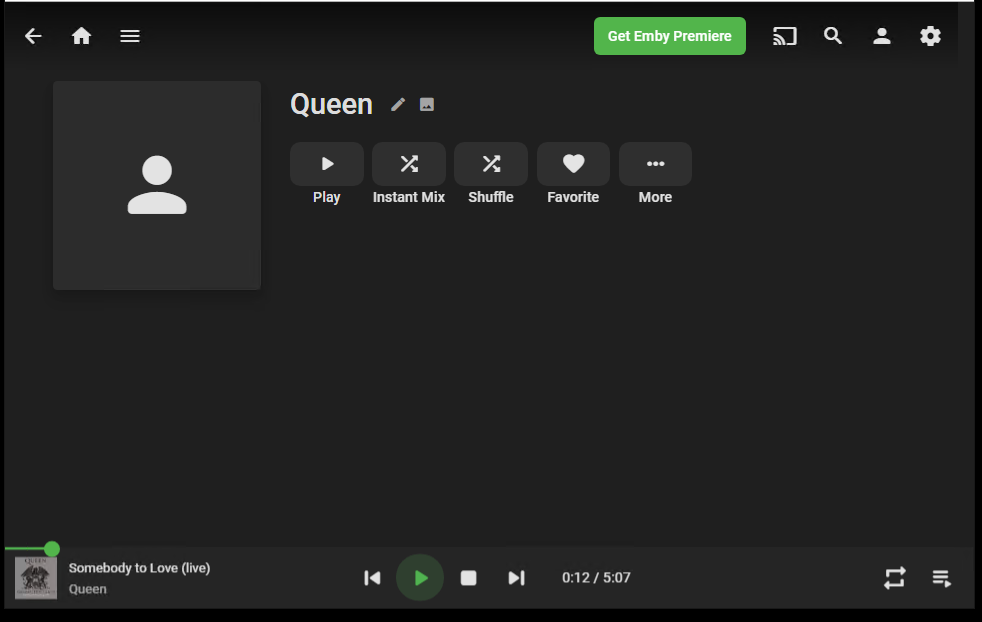Open the play queue icon
This screenshot has height=622, width=982.
click(x=941, y=578)
